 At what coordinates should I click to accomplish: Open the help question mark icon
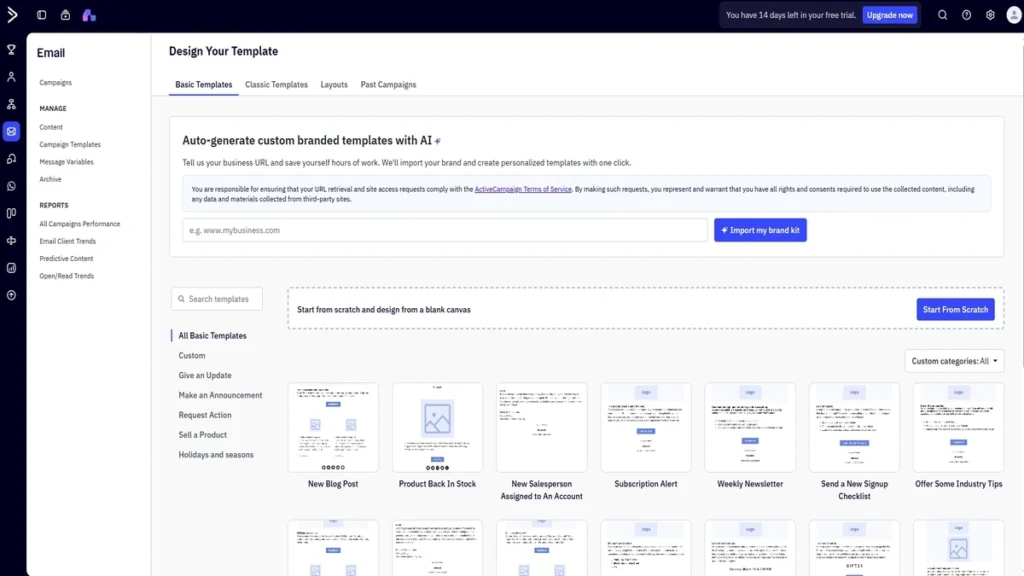pos(967,15)
